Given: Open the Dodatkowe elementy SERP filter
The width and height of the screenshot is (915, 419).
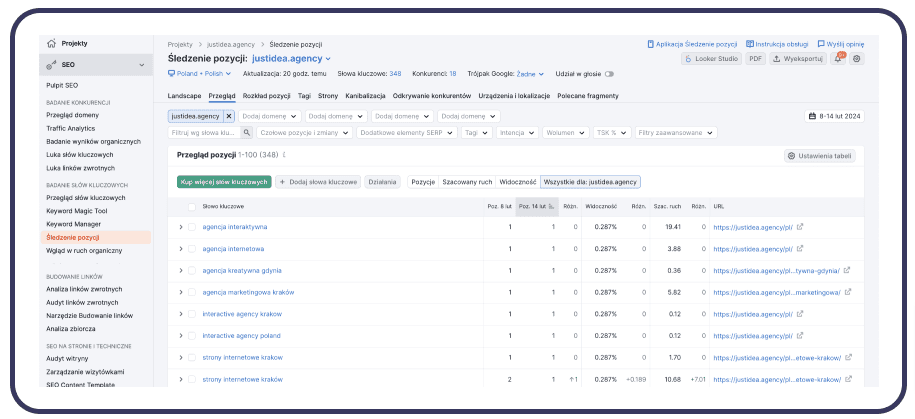Looking at the screenshot, I should [407, 132].
